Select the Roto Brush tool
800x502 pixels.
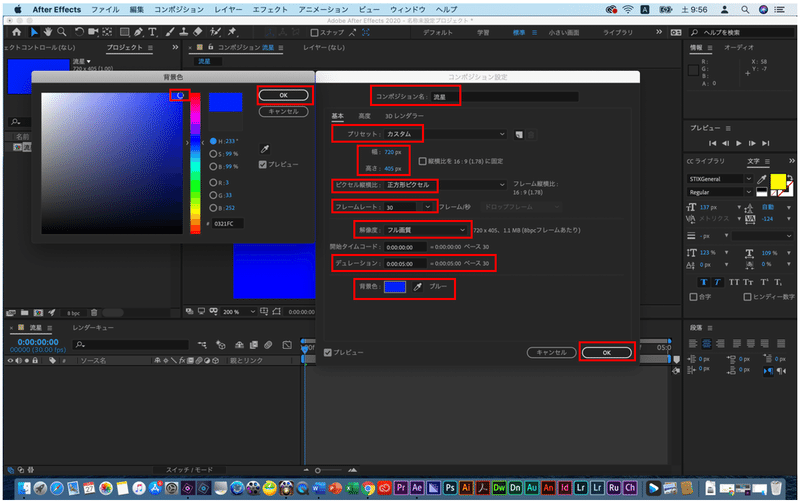point(215,32)
